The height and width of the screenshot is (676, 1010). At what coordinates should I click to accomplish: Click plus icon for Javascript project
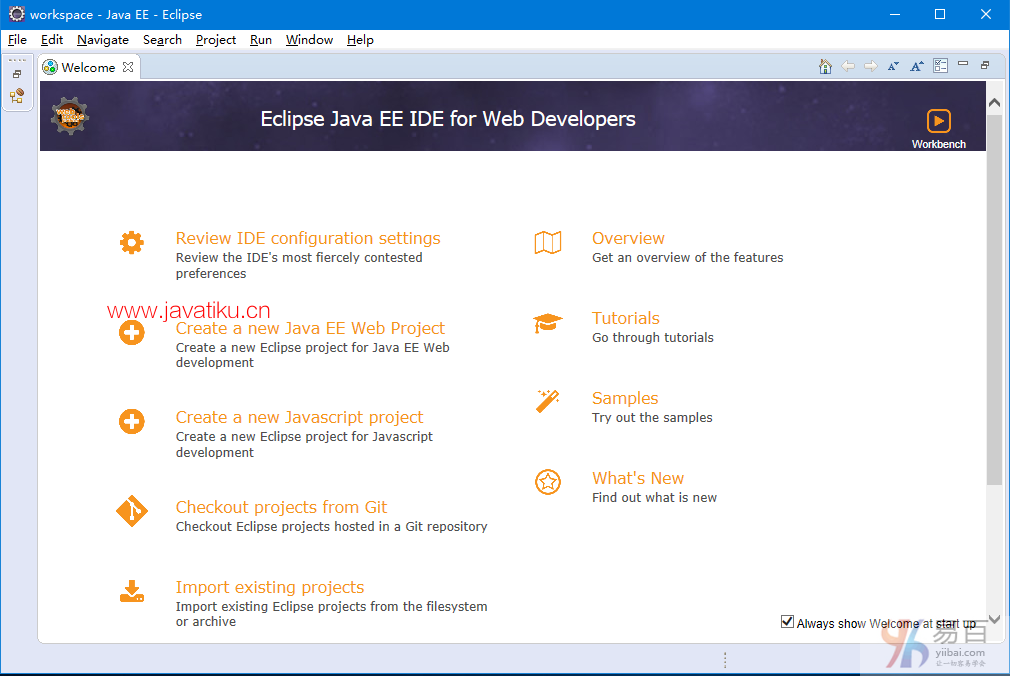tap(131, 421)
